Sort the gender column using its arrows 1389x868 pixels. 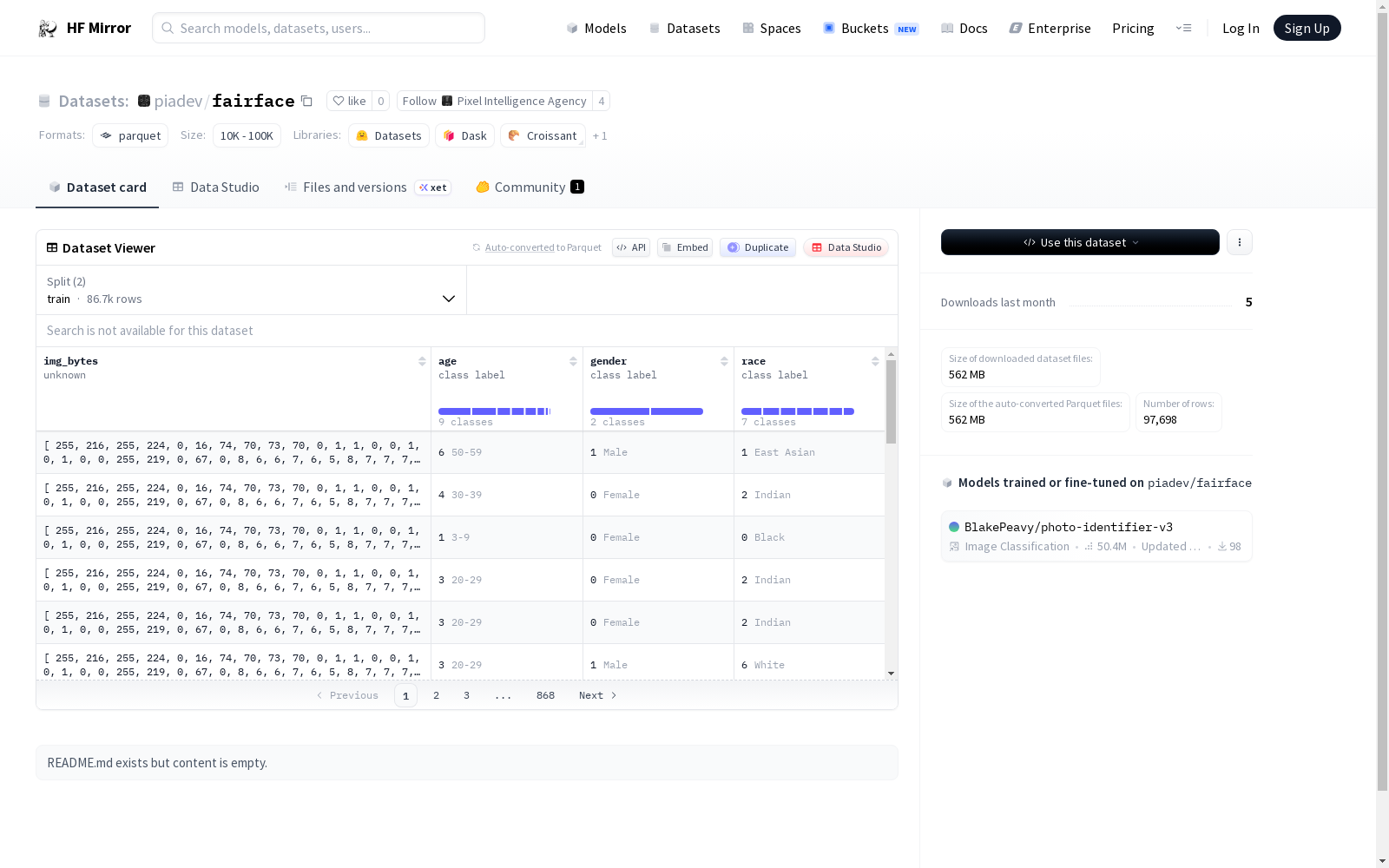(724, 361)
